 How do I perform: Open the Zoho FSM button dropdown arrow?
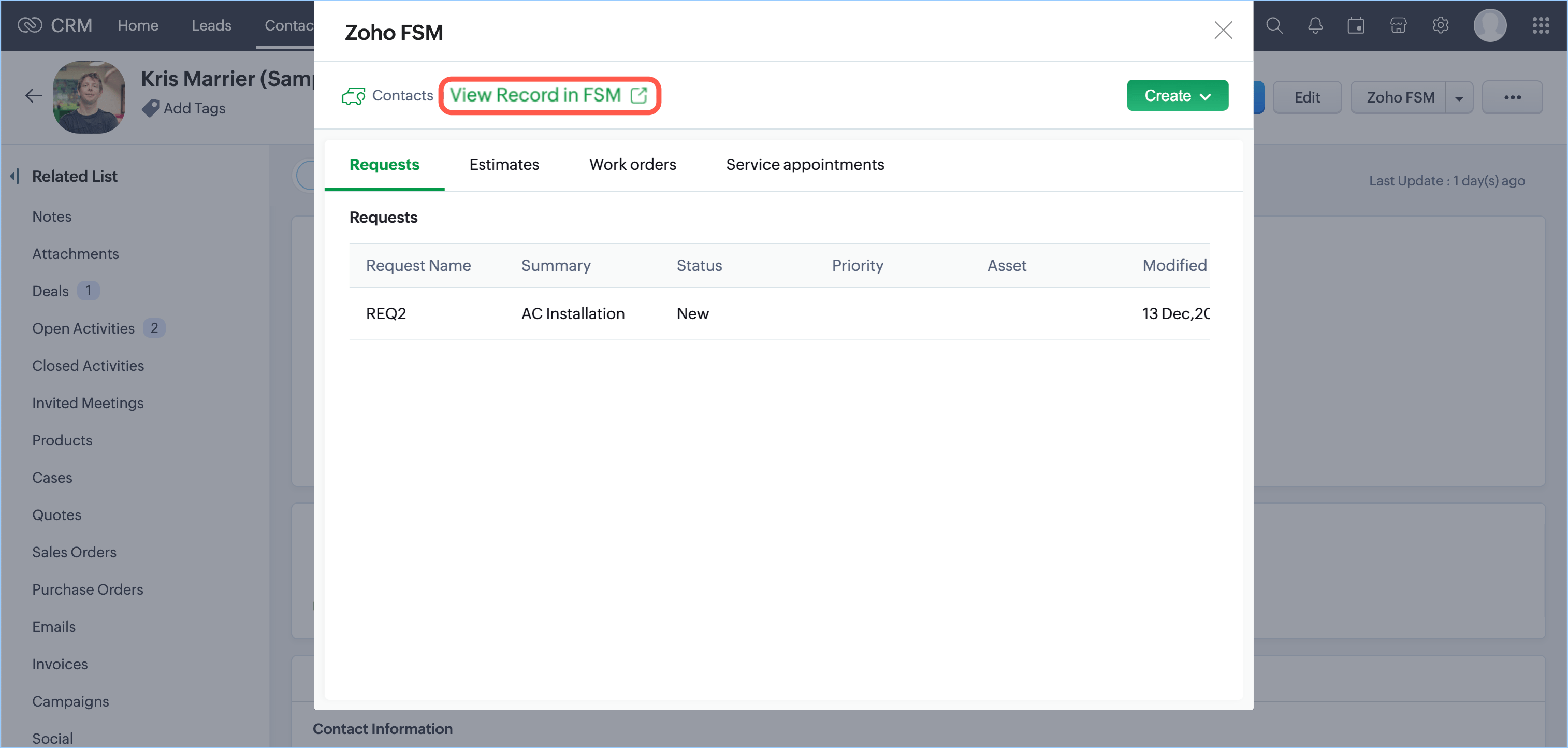(1459, 98)
